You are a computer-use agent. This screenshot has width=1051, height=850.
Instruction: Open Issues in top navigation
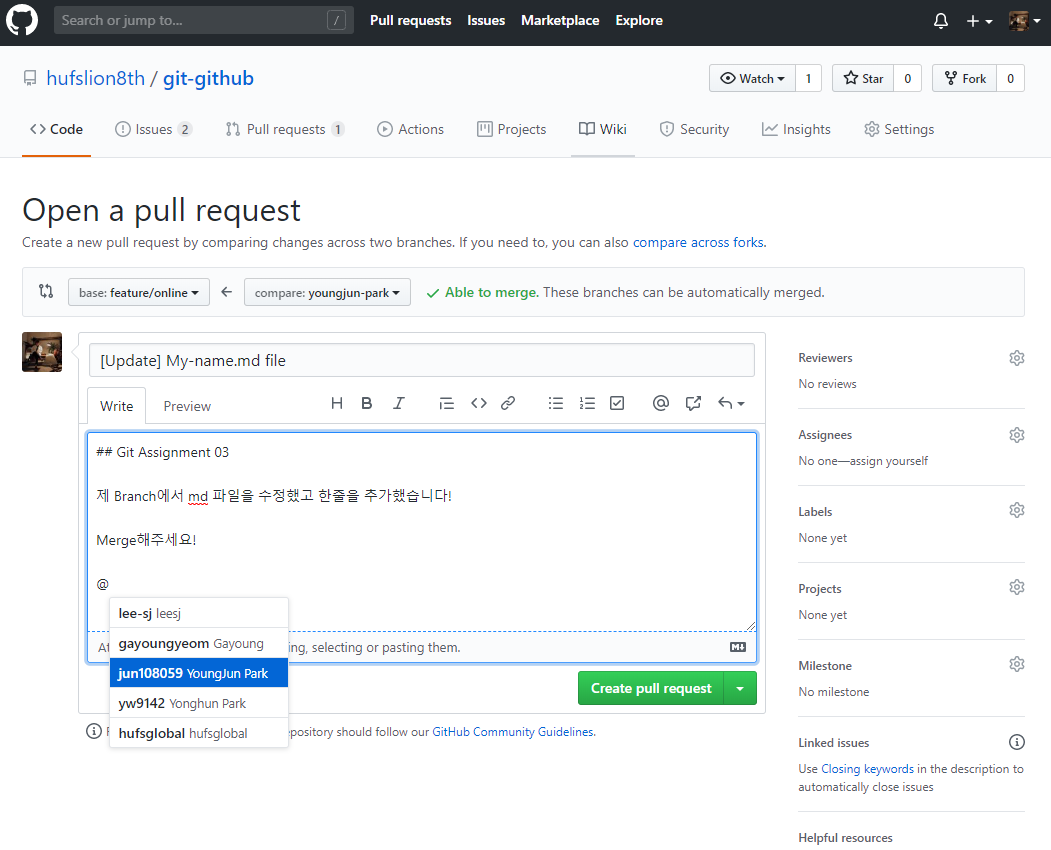tap(486, 21)
